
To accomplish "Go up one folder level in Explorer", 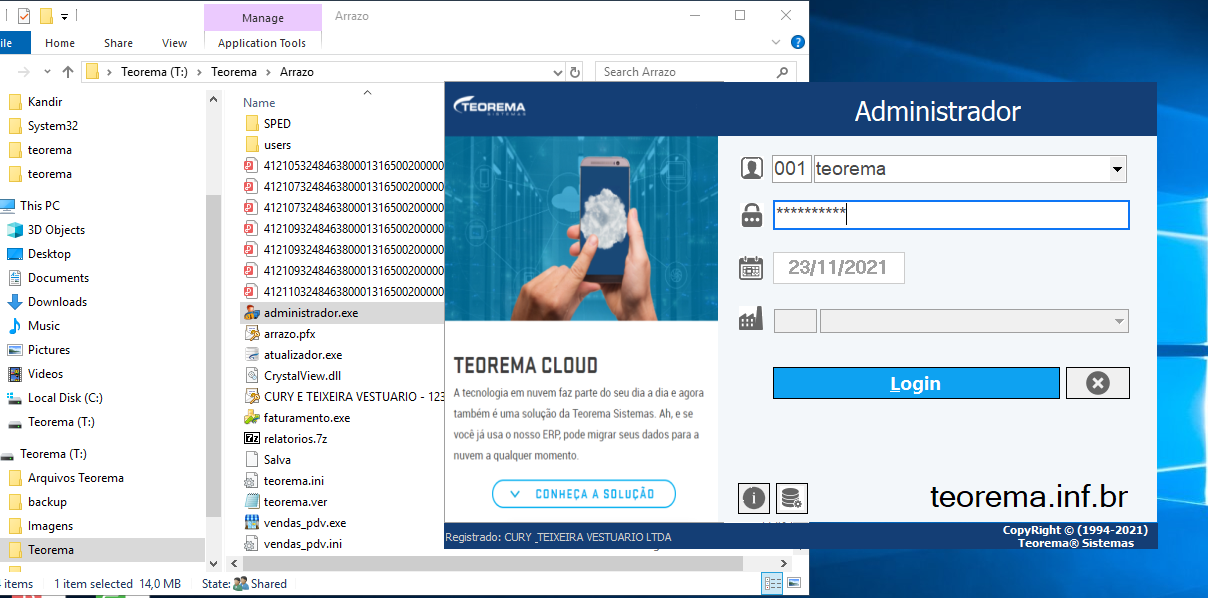I will (x=68, y=72).
